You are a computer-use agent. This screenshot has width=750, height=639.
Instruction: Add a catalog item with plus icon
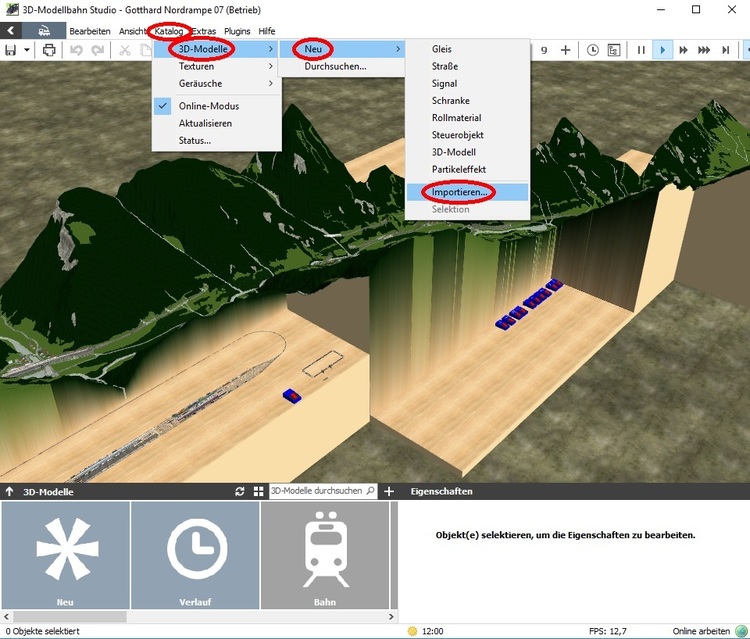coord(389,491)
